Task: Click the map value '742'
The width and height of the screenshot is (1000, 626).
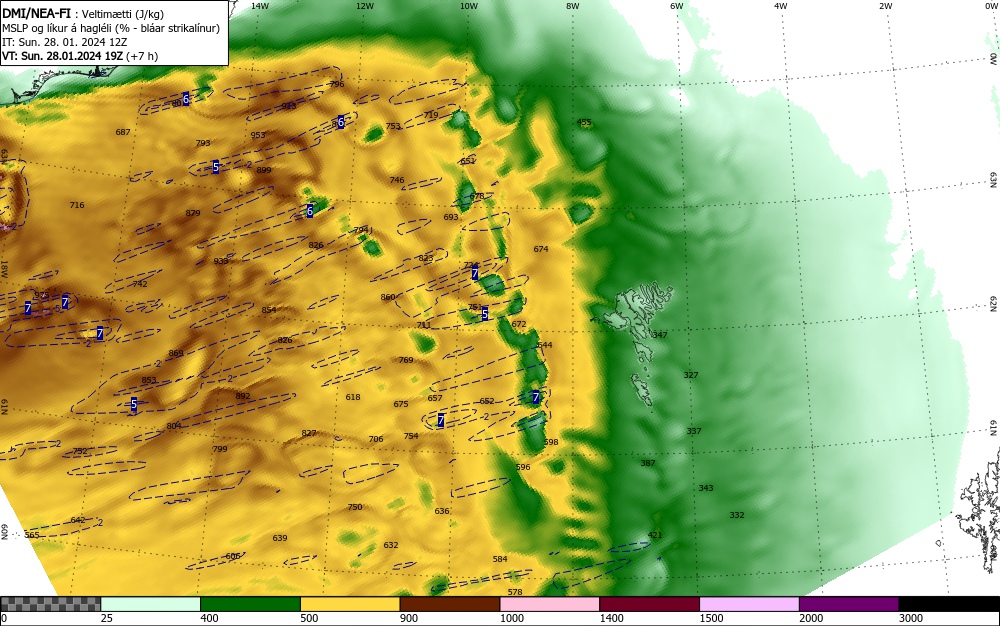Action: pos(140,284)
